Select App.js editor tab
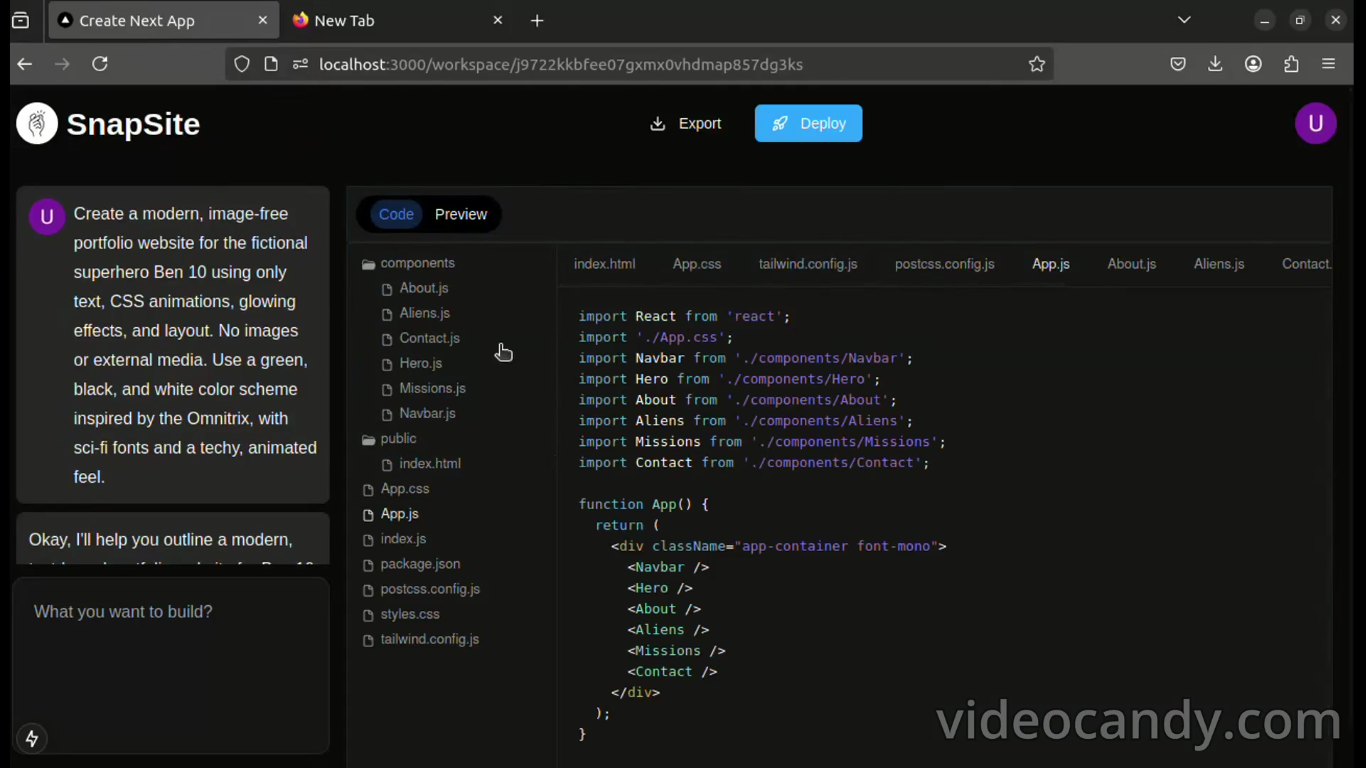The height and width of the screenshot is (768, 1366). tap(1051, 264)
